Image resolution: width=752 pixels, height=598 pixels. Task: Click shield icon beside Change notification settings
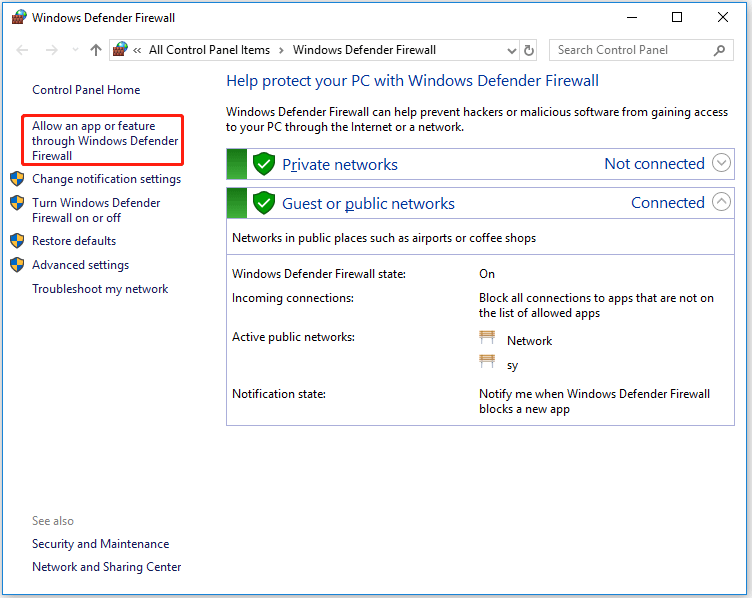coord(17,178)
